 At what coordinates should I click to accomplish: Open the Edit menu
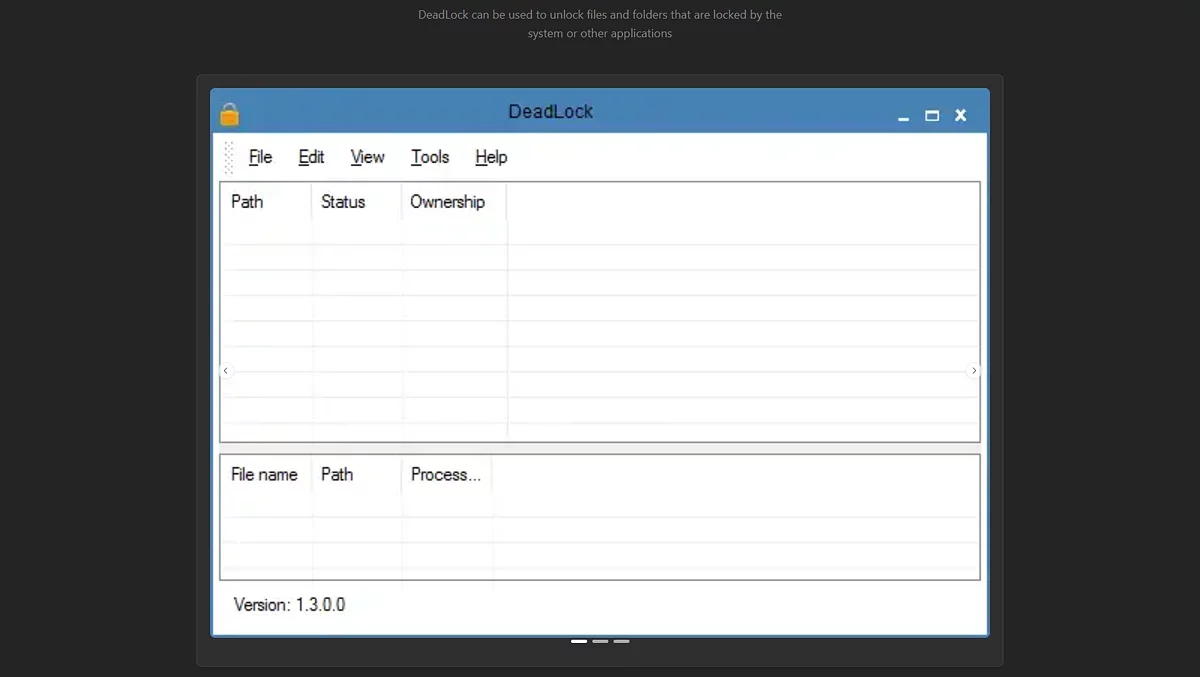[x=311, y=157]
